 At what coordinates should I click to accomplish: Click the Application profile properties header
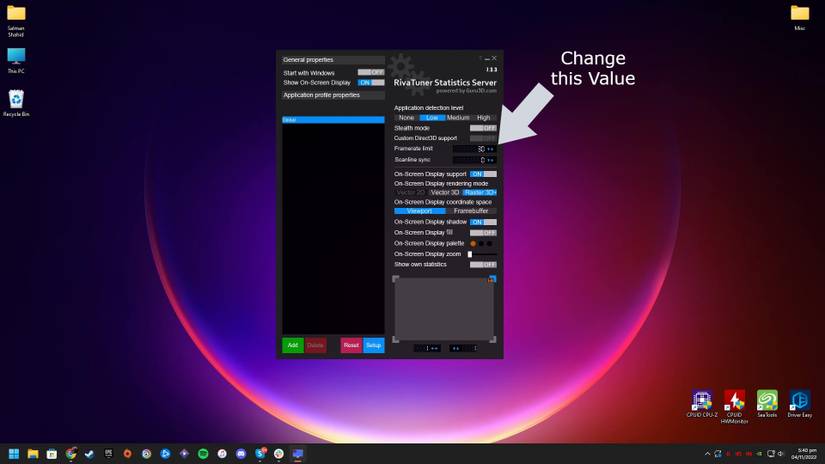(x=333, y=95)
